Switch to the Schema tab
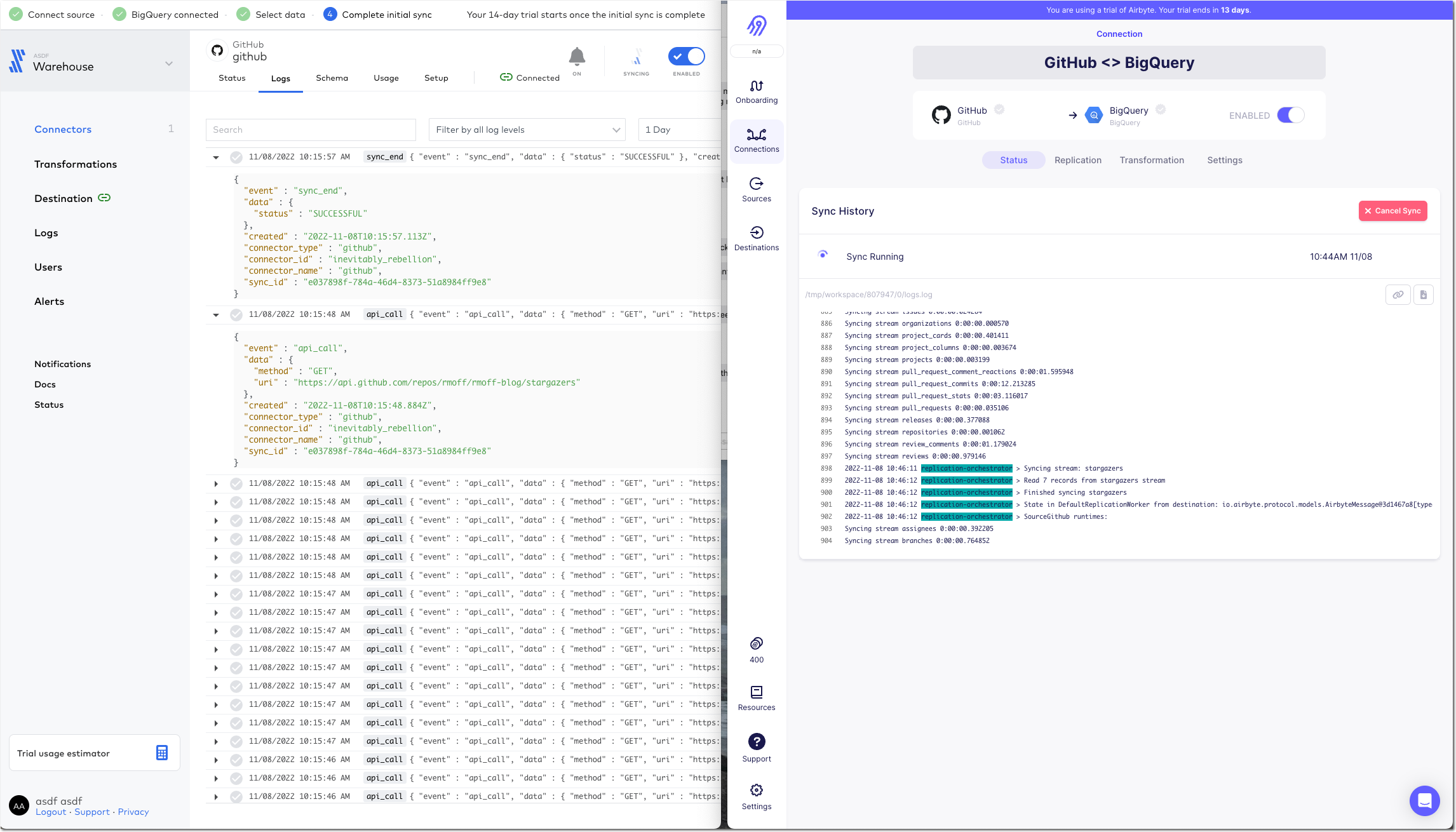Image resolution: width=1456 pixels, height=832 pixels. pyautogui.click(x=332, y=77)
